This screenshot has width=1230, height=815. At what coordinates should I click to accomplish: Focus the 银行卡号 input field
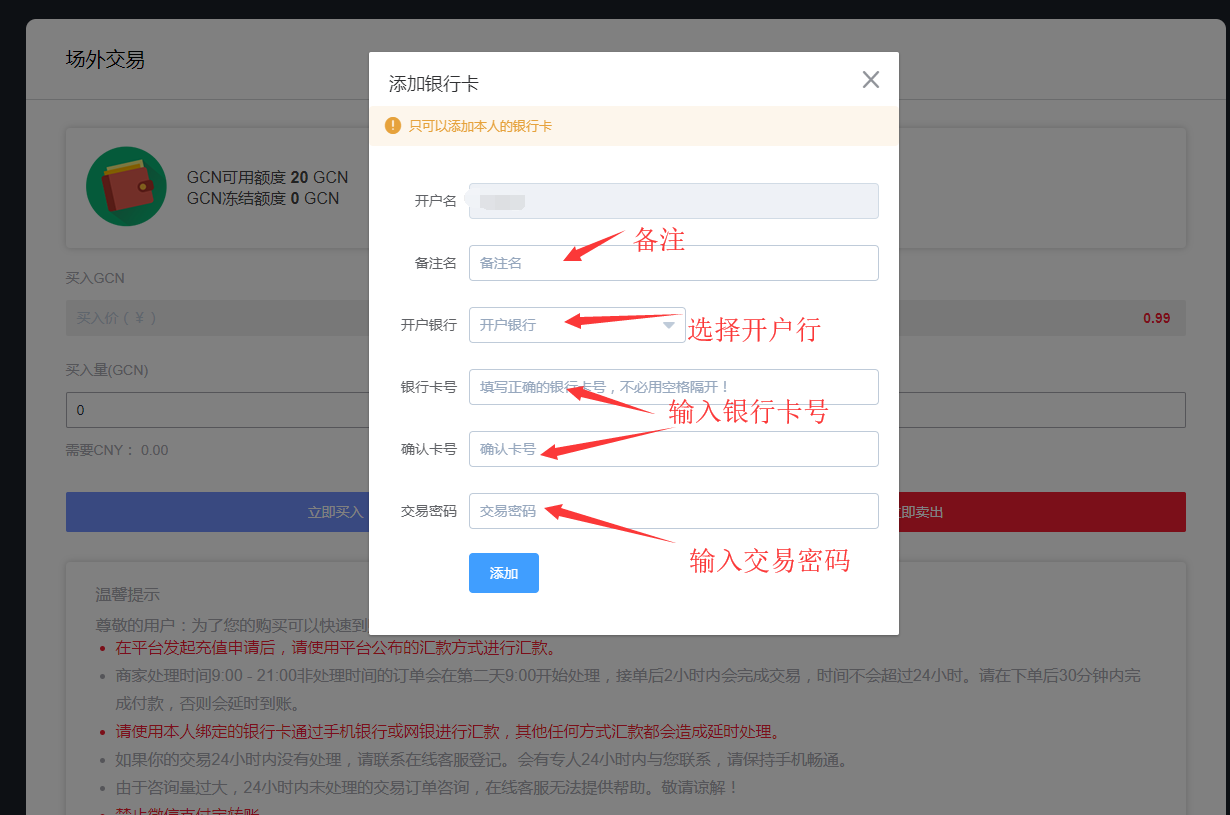point(673,387)
